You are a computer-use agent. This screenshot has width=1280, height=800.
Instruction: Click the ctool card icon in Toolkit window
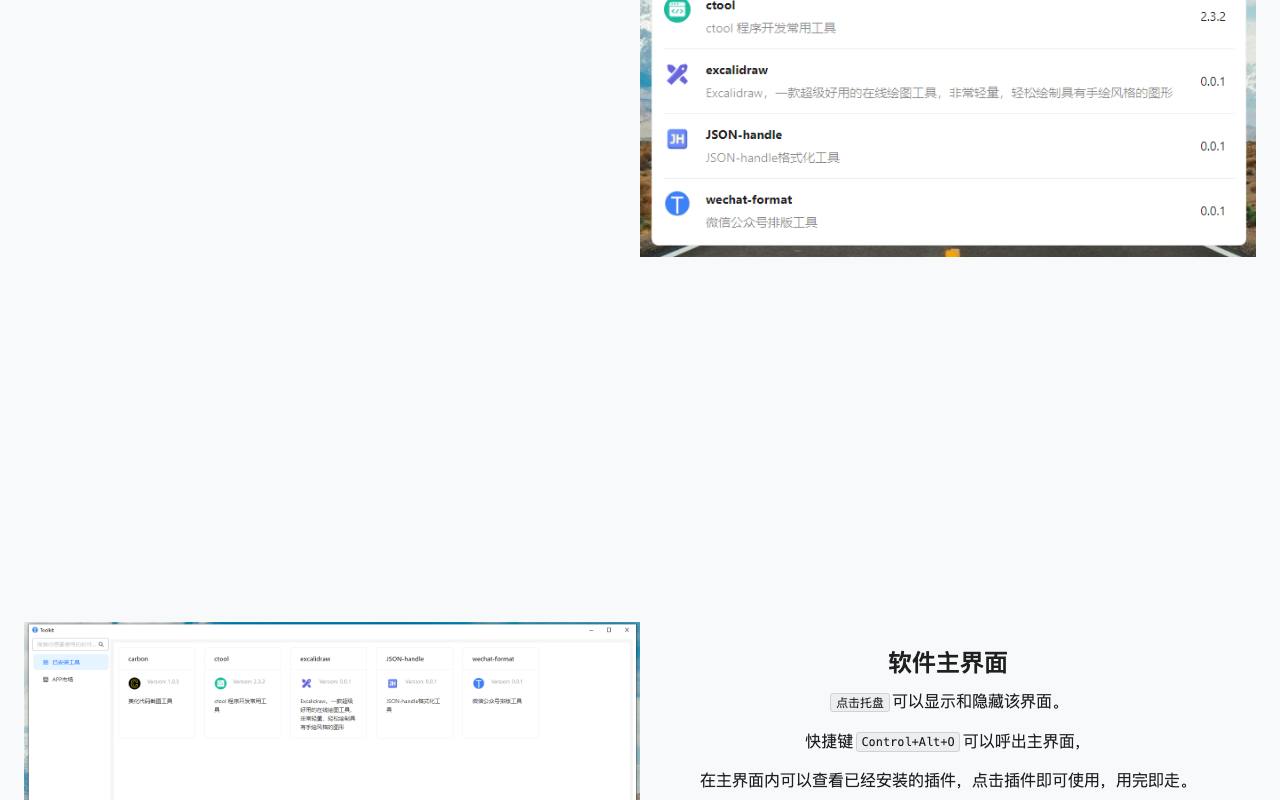(x=221, y=683)
